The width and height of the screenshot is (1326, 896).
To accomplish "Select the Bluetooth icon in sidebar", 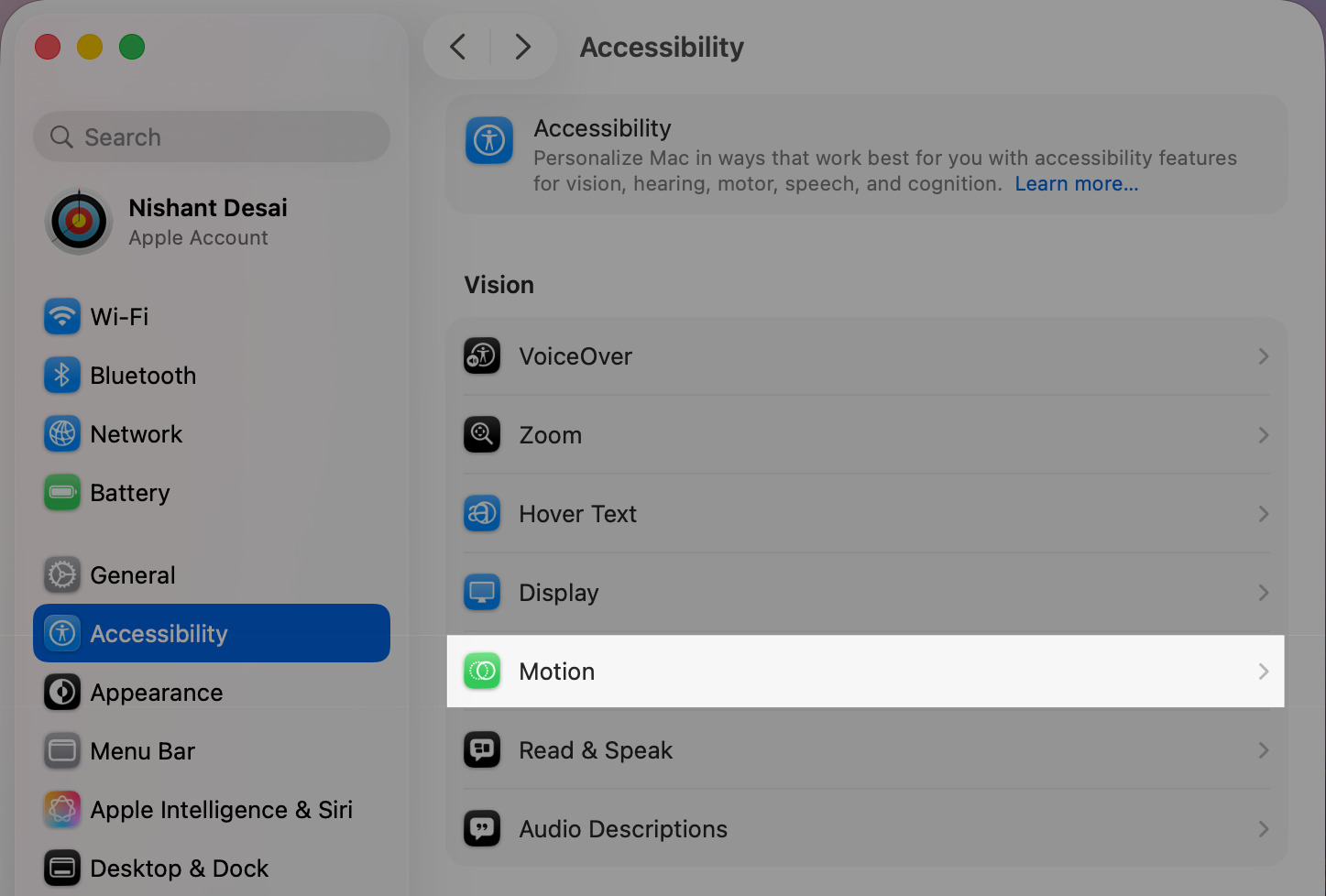I will [x=61, y=375].
